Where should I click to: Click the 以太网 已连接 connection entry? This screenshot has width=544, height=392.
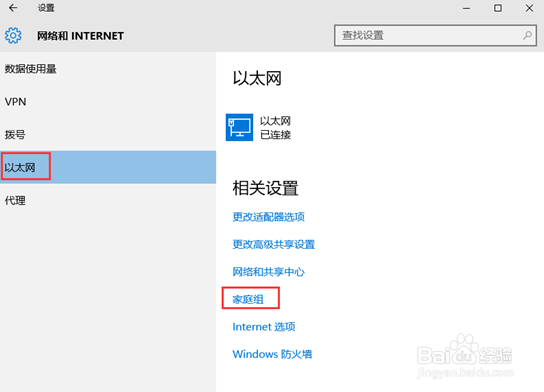click(x=258, y=128)
